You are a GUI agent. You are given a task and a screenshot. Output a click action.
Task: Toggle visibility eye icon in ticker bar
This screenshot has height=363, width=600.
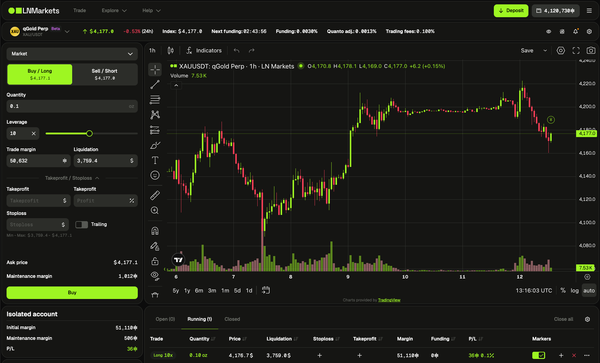[548, 31]
